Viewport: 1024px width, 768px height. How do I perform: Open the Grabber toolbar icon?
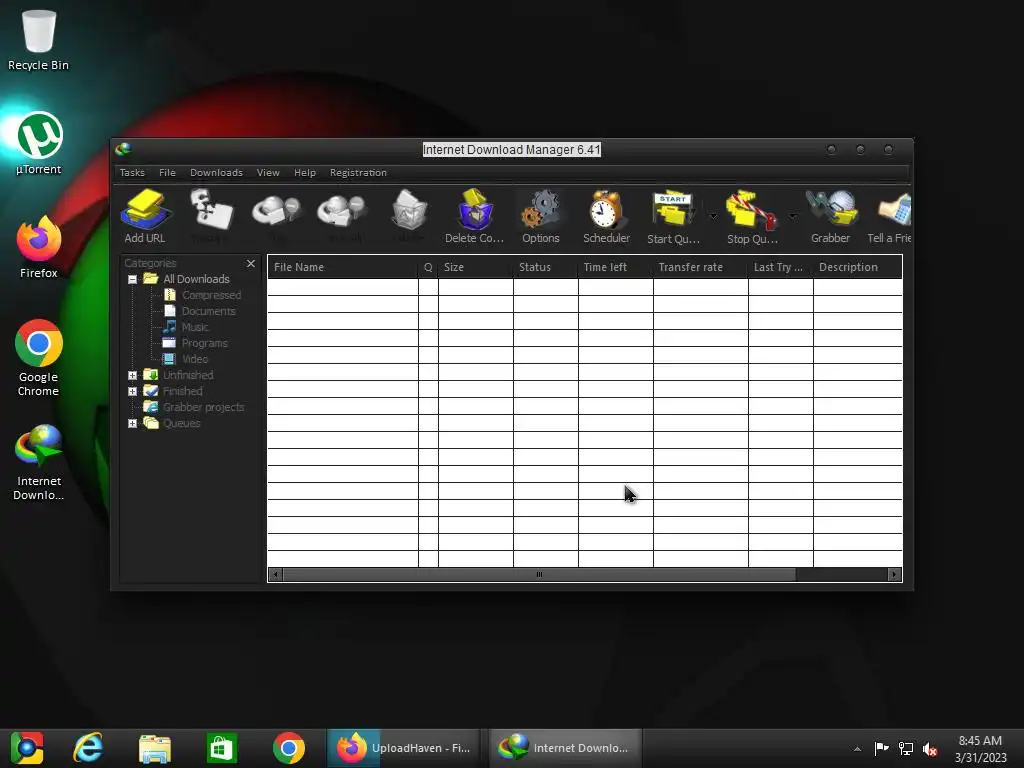tap(831, 217)
